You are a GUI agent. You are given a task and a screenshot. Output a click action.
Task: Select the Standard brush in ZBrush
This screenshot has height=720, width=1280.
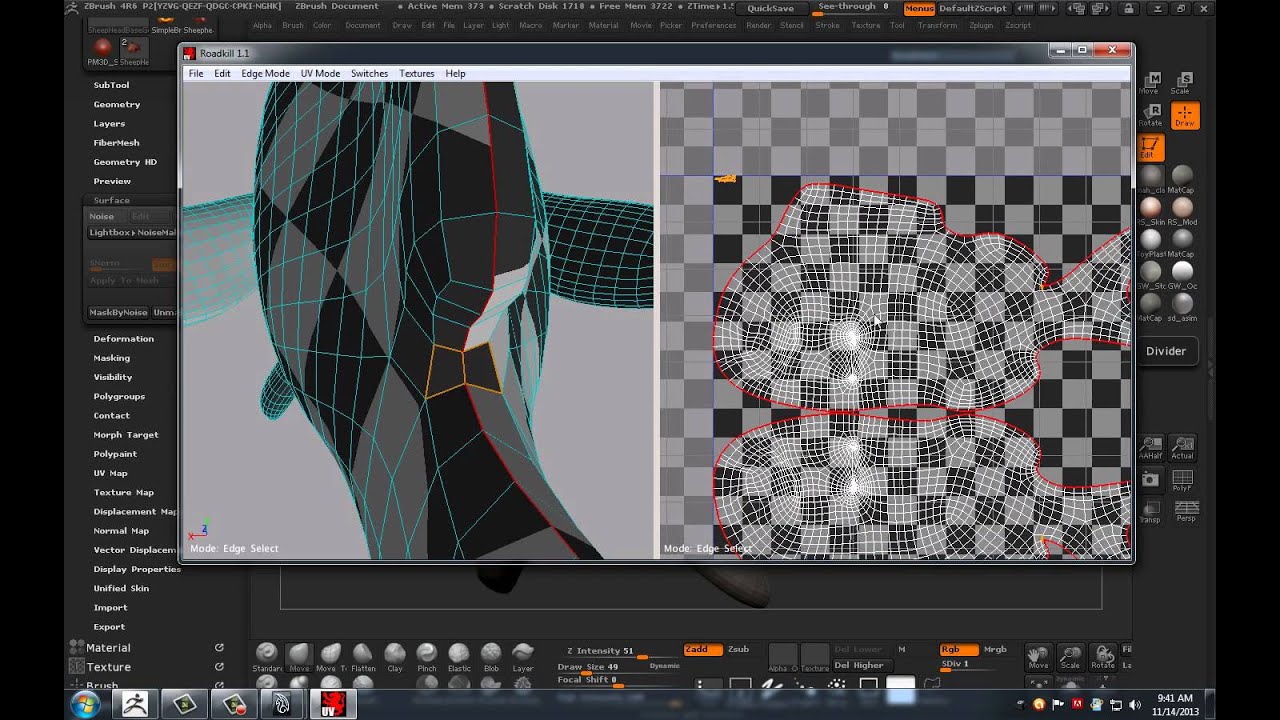click(267, 657)
